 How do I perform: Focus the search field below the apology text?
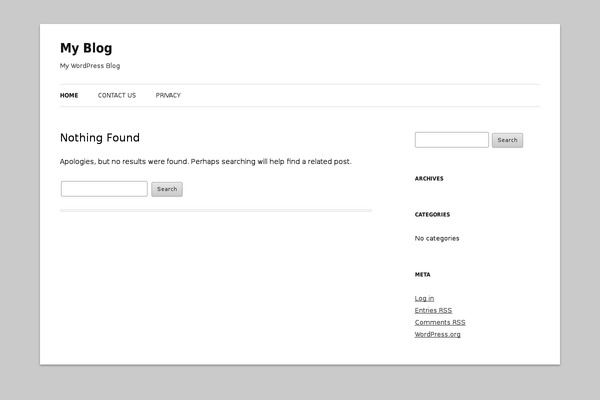(104, 189)
